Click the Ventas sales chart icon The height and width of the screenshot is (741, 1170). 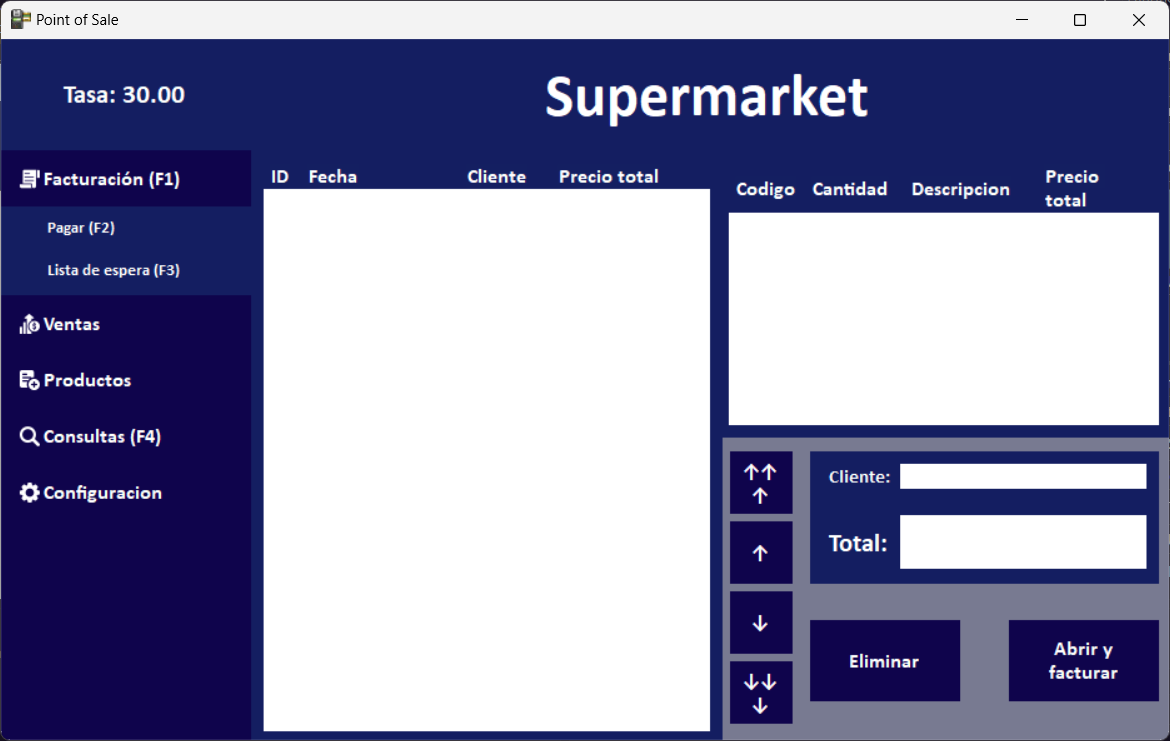29,324
